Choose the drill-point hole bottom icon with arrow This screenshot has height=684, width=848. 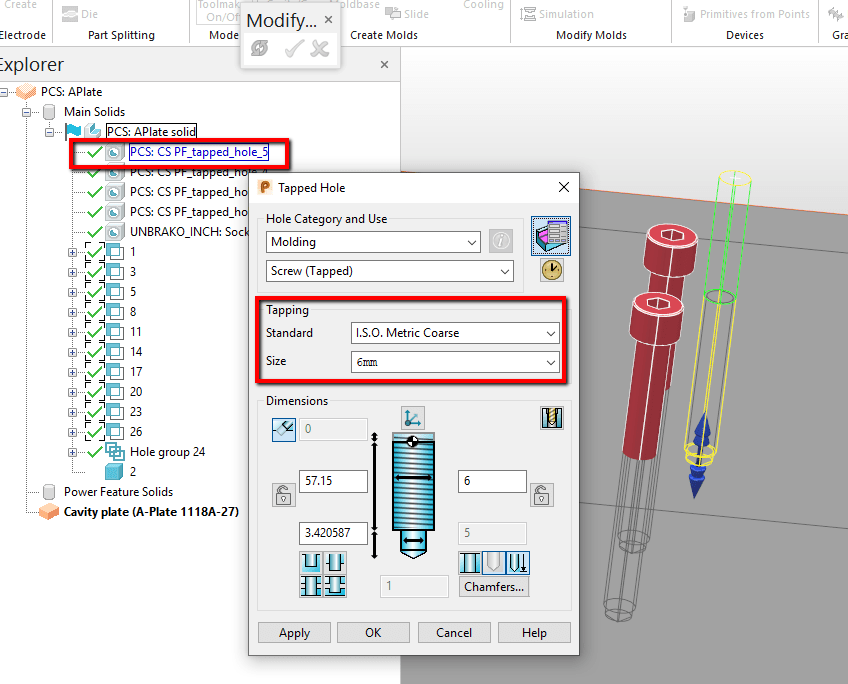[519, 563]
